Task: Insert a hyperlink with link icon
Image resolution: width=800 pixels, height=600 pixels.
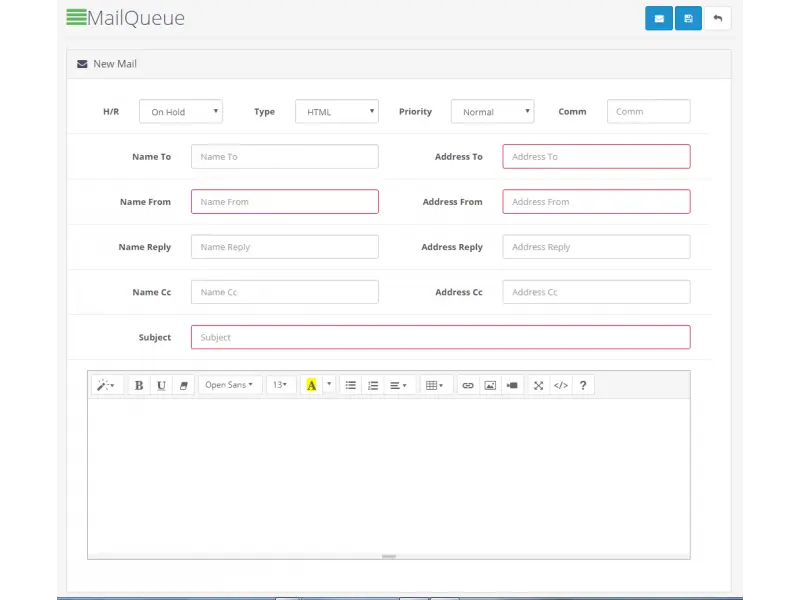Action: (x=468, y=385)
